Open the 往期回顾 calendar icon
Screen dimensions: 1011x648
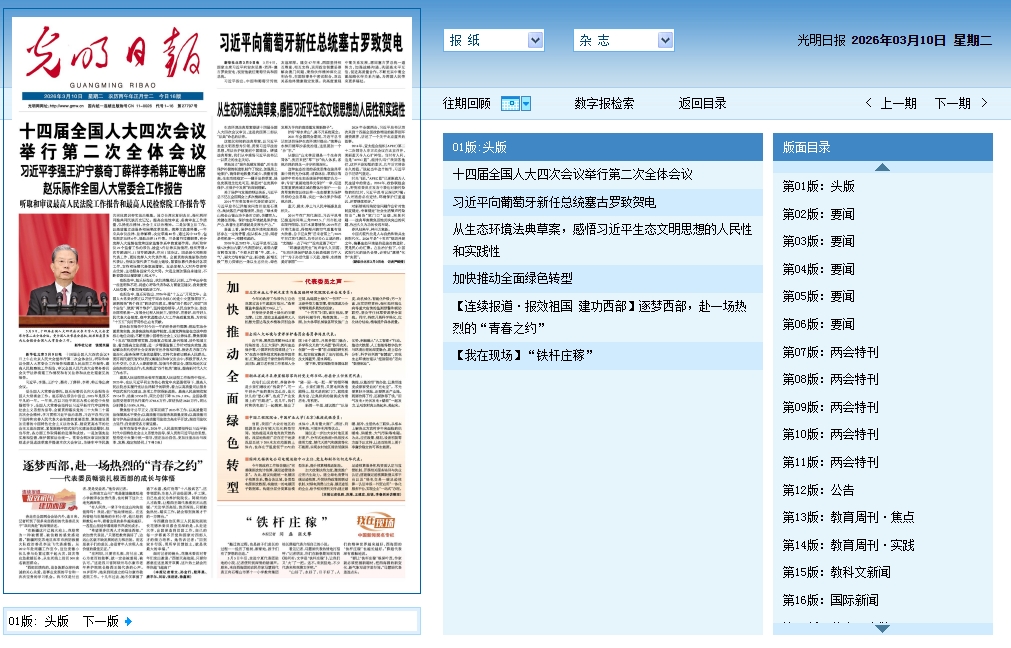click(509, 103)
